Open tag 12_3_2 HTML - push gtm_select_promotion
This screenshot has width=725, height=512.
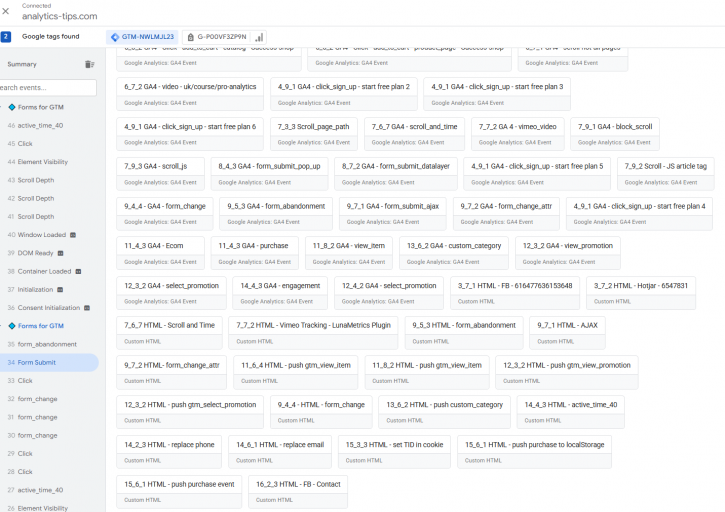pos(190,413)
